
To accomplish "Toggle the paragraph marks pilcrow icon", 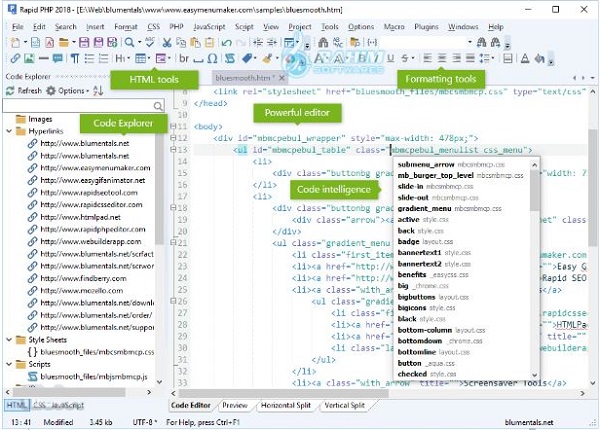I will 75,59.
